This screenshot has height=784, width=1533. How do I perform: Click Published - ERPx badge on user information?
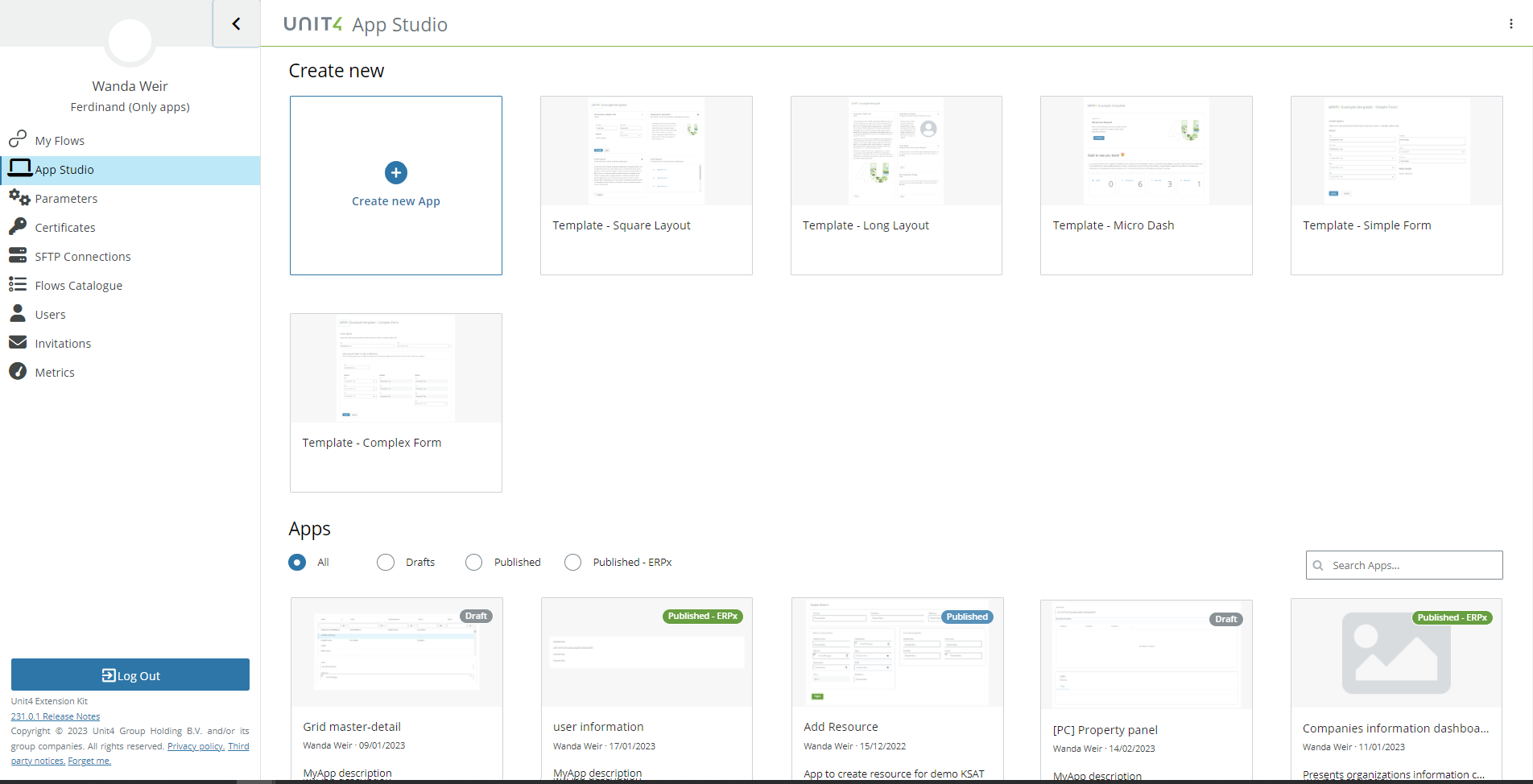pos(702,616)
